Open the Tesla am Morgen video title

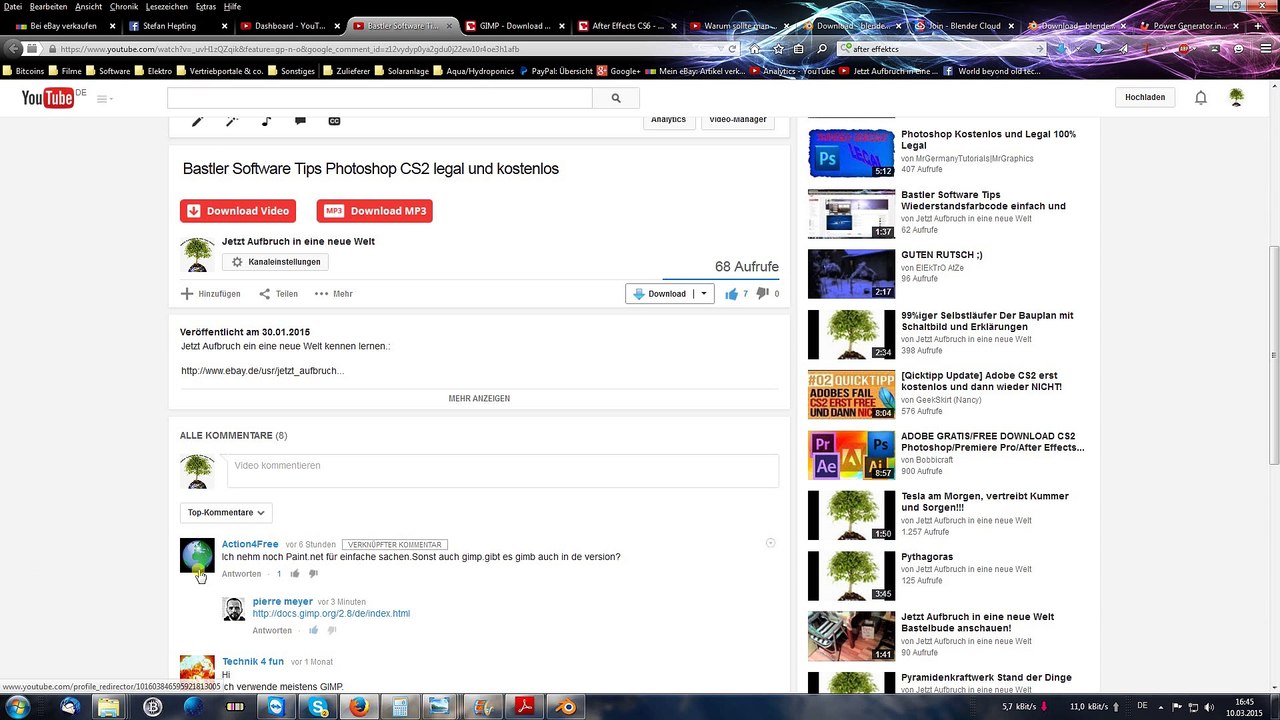(985, 502)
